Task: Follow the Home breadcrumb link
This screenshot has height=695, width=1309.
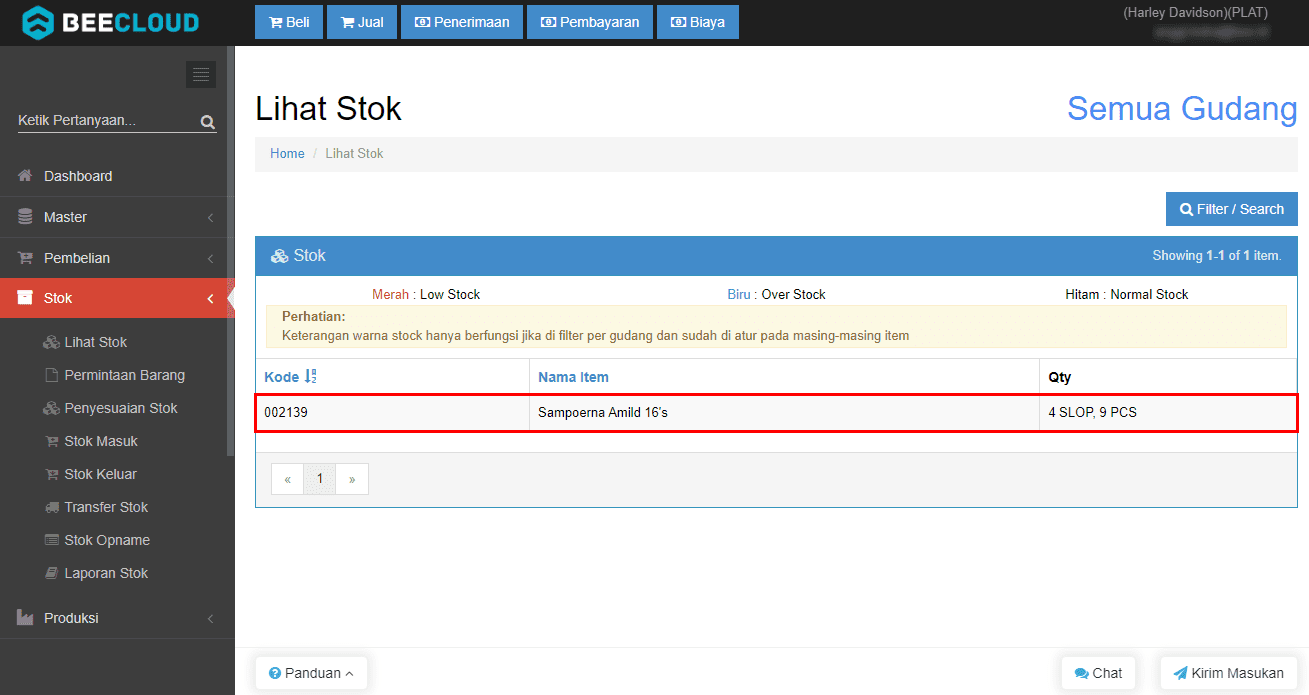Action: [287, 153]
